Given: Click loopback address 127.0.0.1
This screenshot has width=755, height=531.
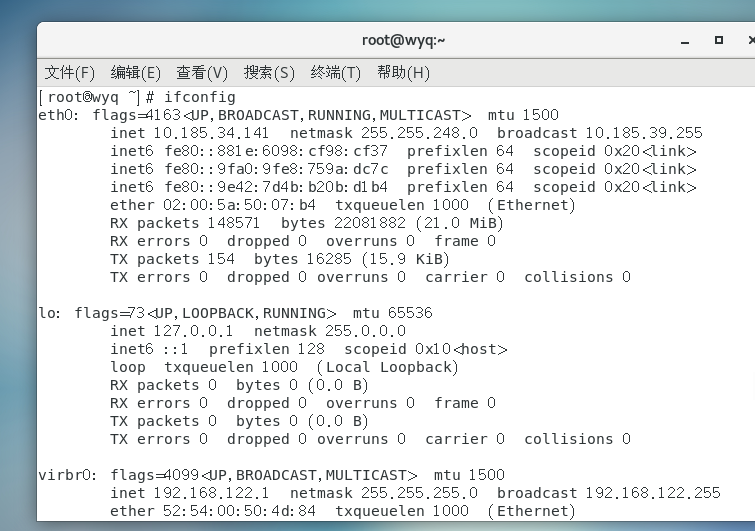Looking at the screenshot, I should pyautogui.click(x=193, y=331).
